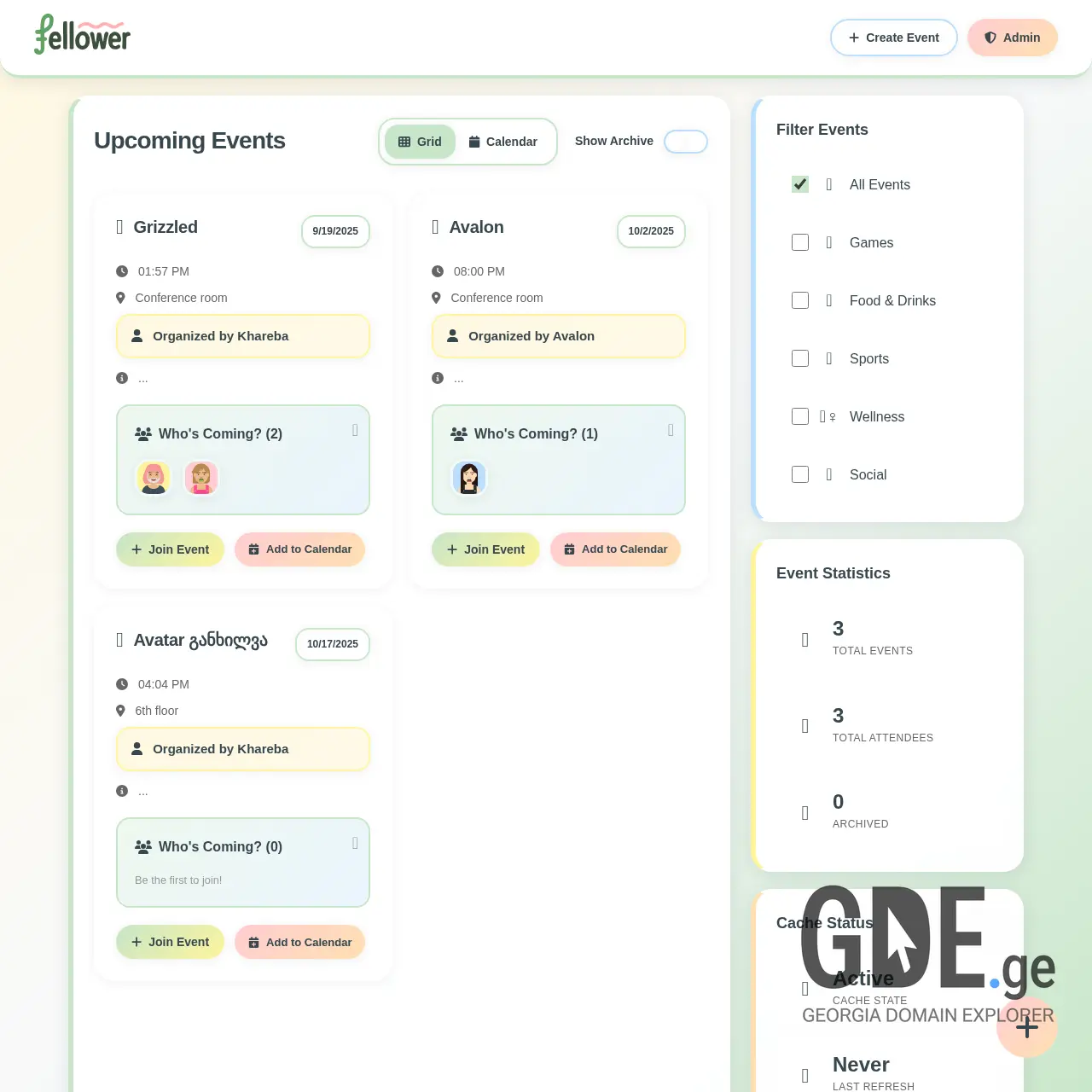Switch to the Calendar view tab
This screenshot has height=1092, width=1092.
pos(503,142)
